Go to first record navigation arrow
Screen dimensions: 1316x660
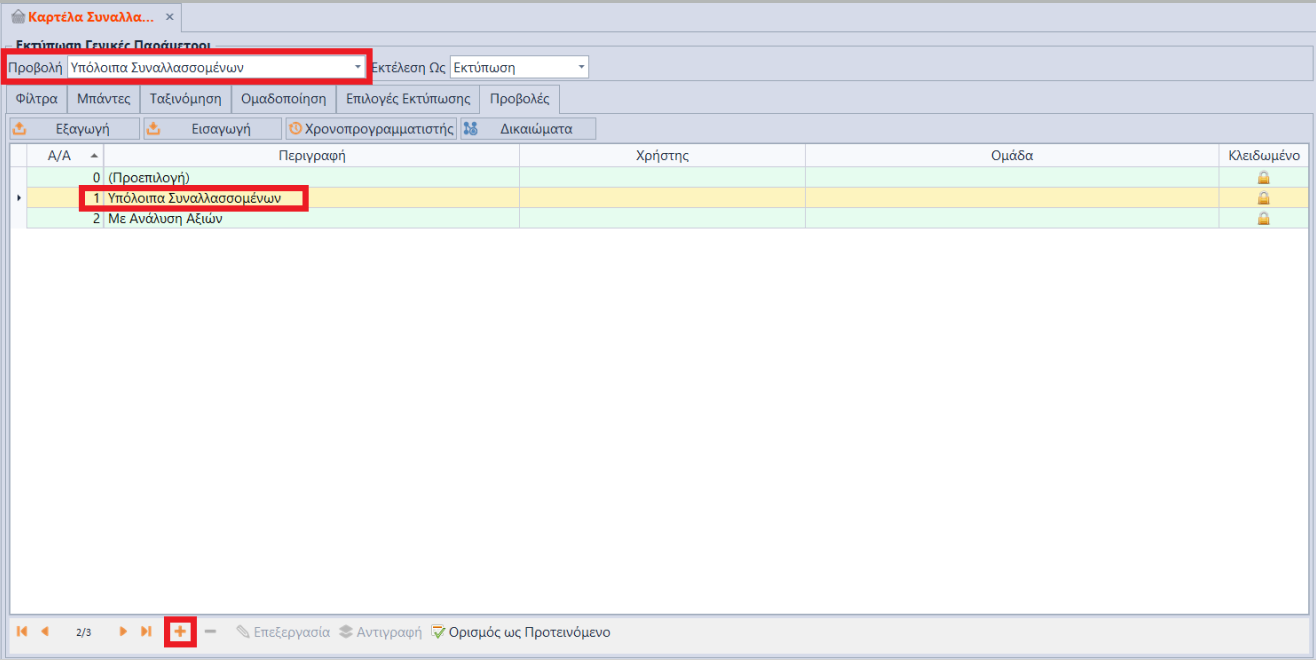point(22,632)
